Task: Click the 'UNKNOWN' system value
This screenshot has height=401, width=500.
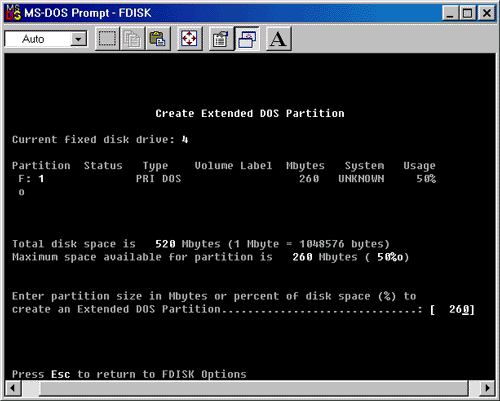Action: point(361,179)
